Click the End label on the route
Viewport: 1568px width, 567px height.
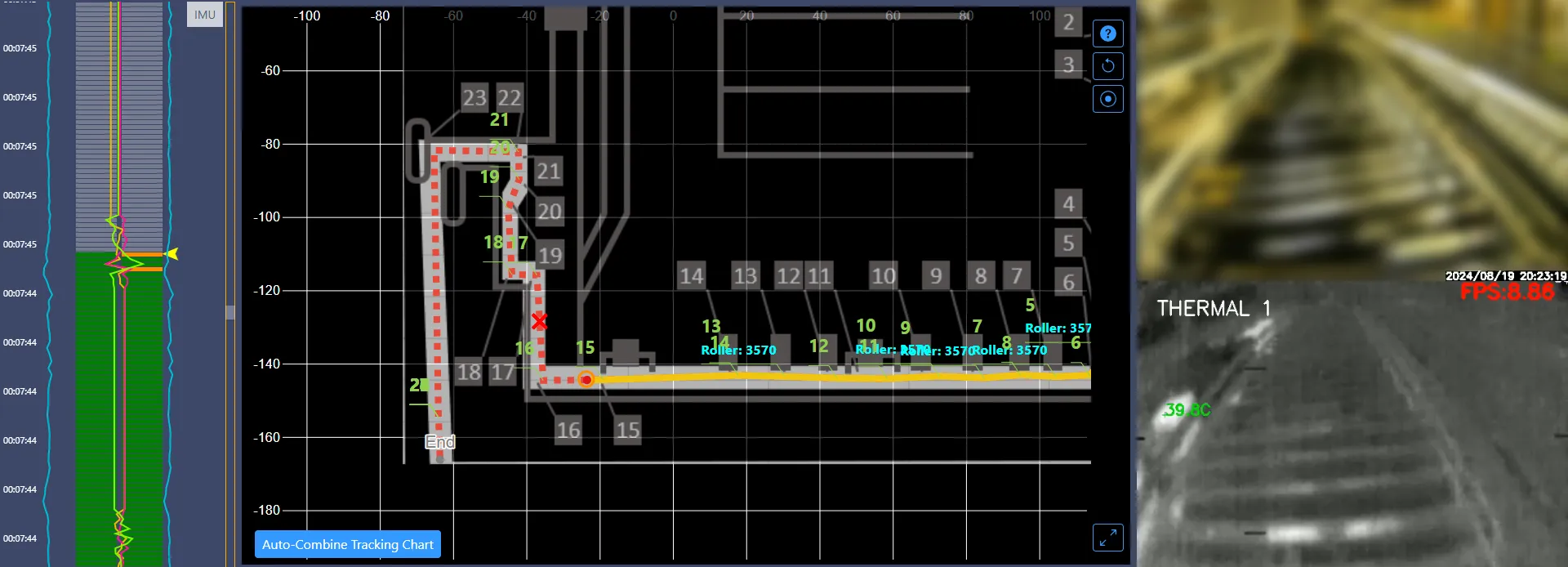(x=440, y=442)
